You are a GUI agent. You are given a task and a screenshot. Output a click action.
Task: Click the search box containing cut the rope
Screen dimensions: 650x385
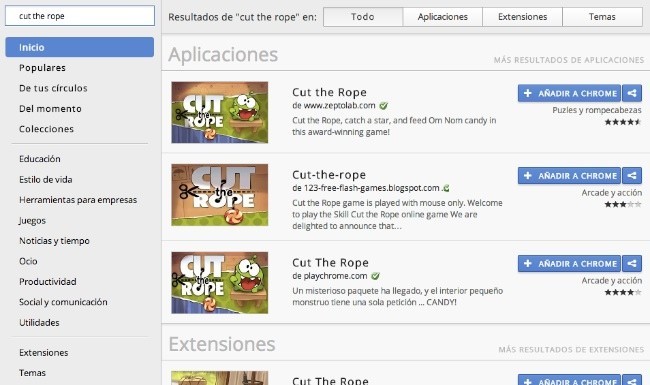click(80, 16)
